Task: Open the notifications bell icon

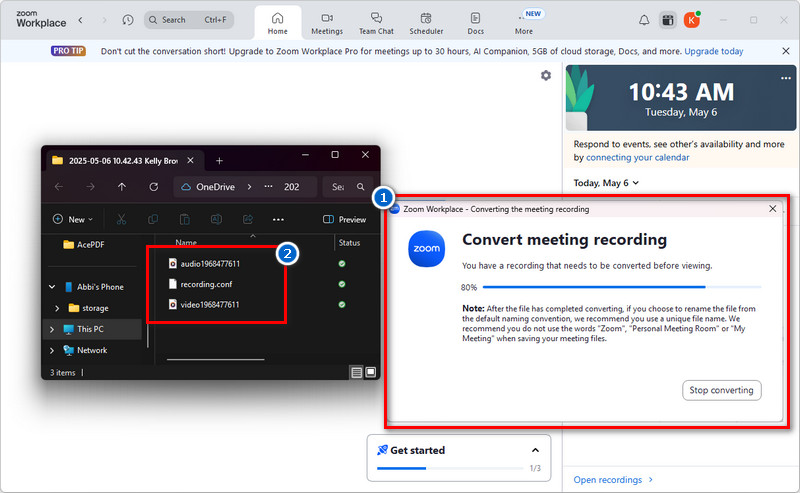Action: click(x=644, y=20)
